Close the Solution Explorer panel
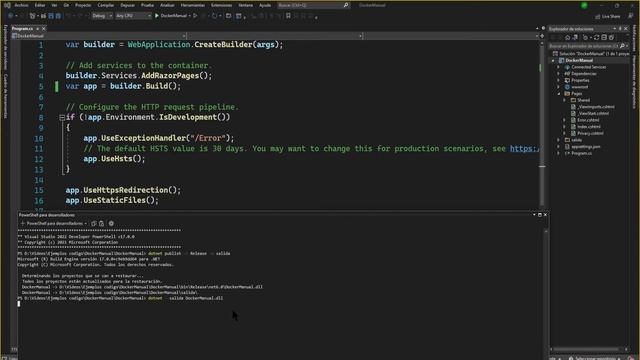640x360 pixels. pos(626,29)
